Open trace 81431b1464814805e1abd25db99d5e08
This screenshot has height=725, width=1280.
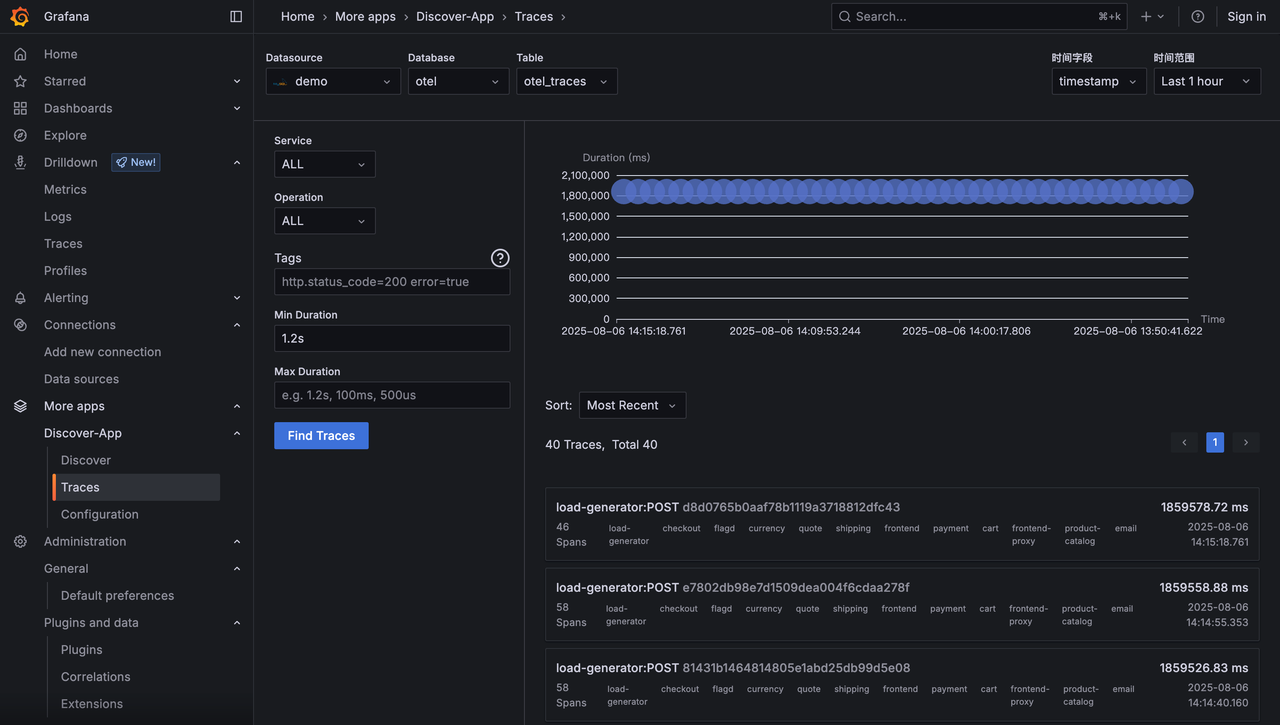[x=902, y=685]
